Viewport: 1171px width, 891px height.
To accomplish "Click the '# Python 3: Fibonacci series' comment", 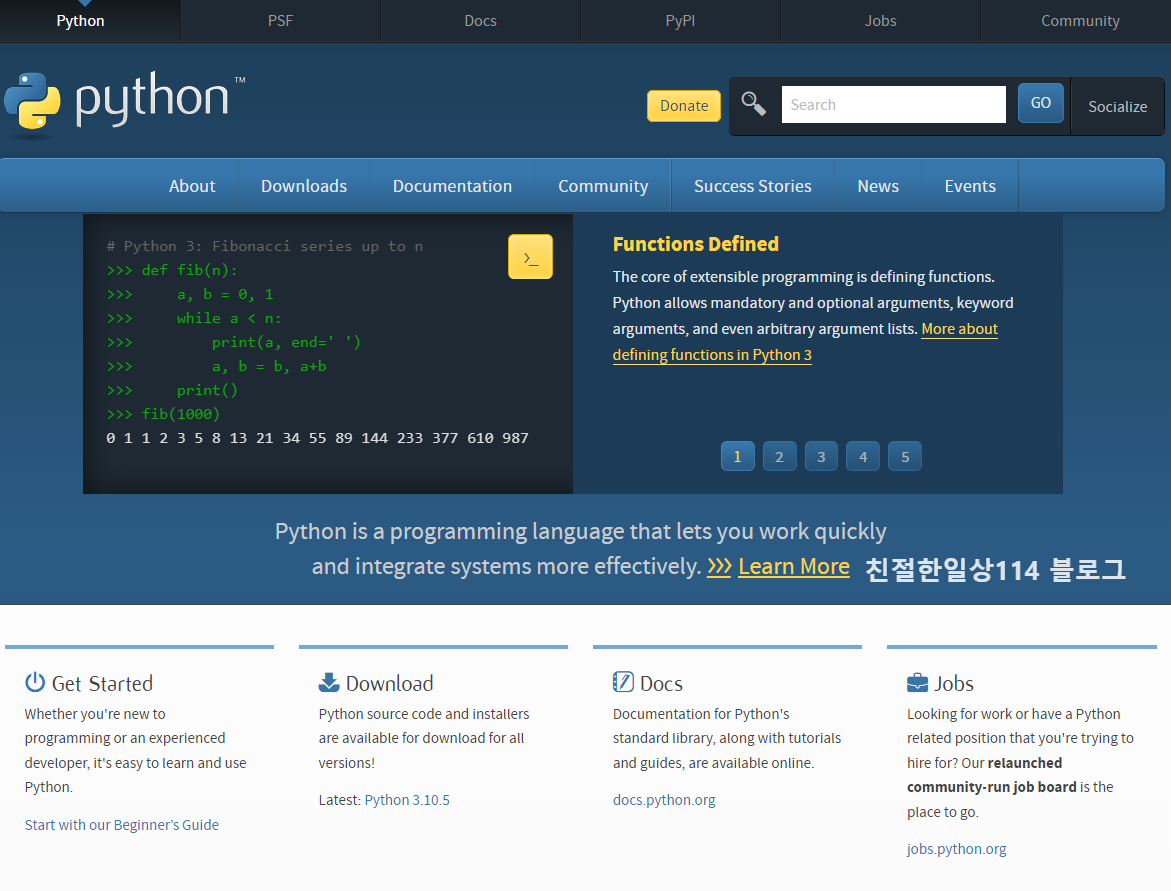I will tap(264, 246).
